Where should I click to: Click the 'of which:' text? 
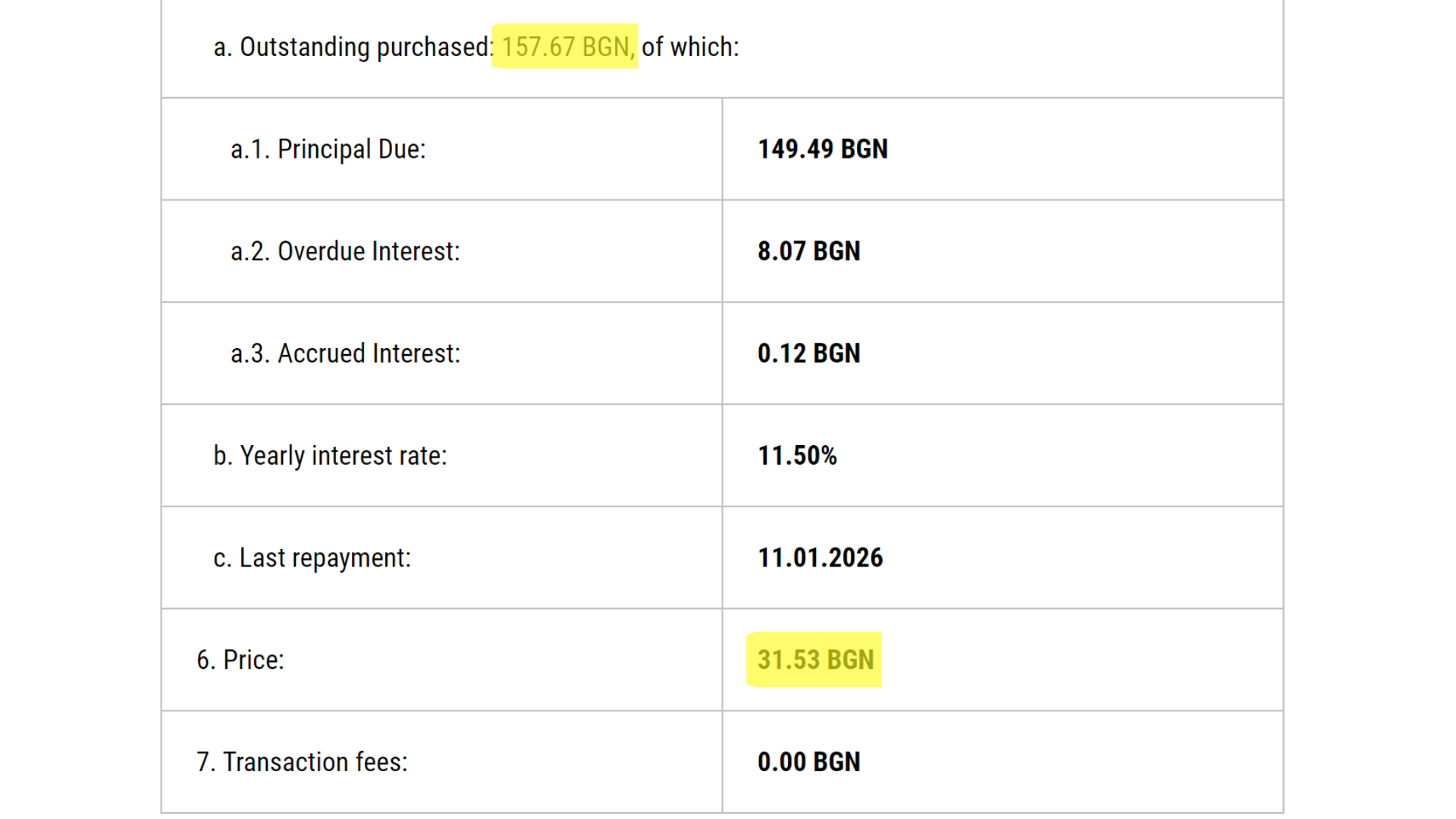(690, 47)
